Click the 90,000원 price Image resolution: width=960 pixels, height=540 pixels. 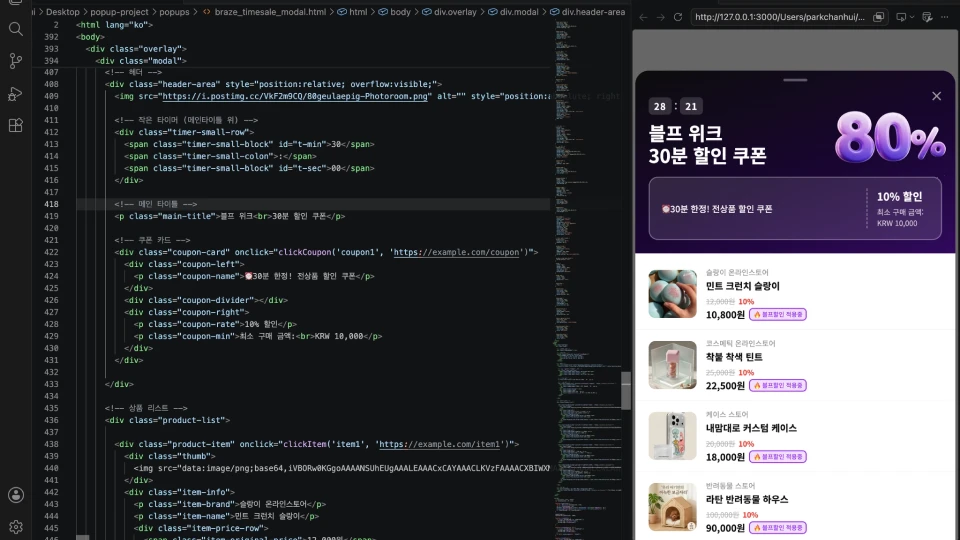726,528
